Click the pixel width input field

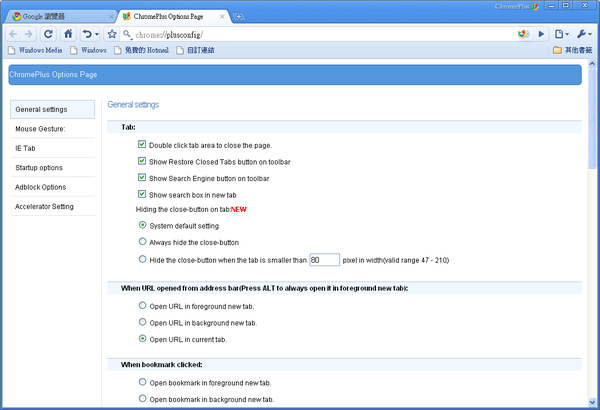click(324, 260)
